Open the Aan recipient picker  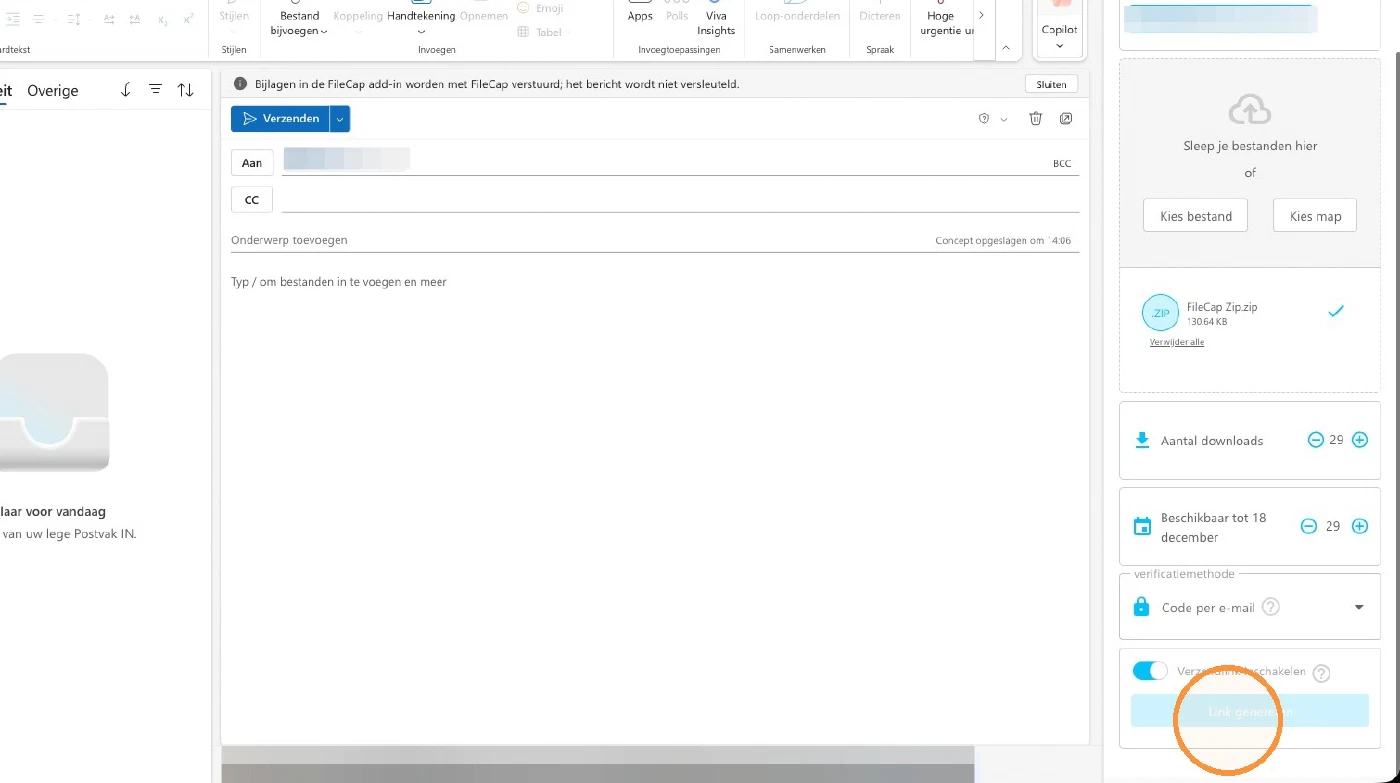[252, 163]
